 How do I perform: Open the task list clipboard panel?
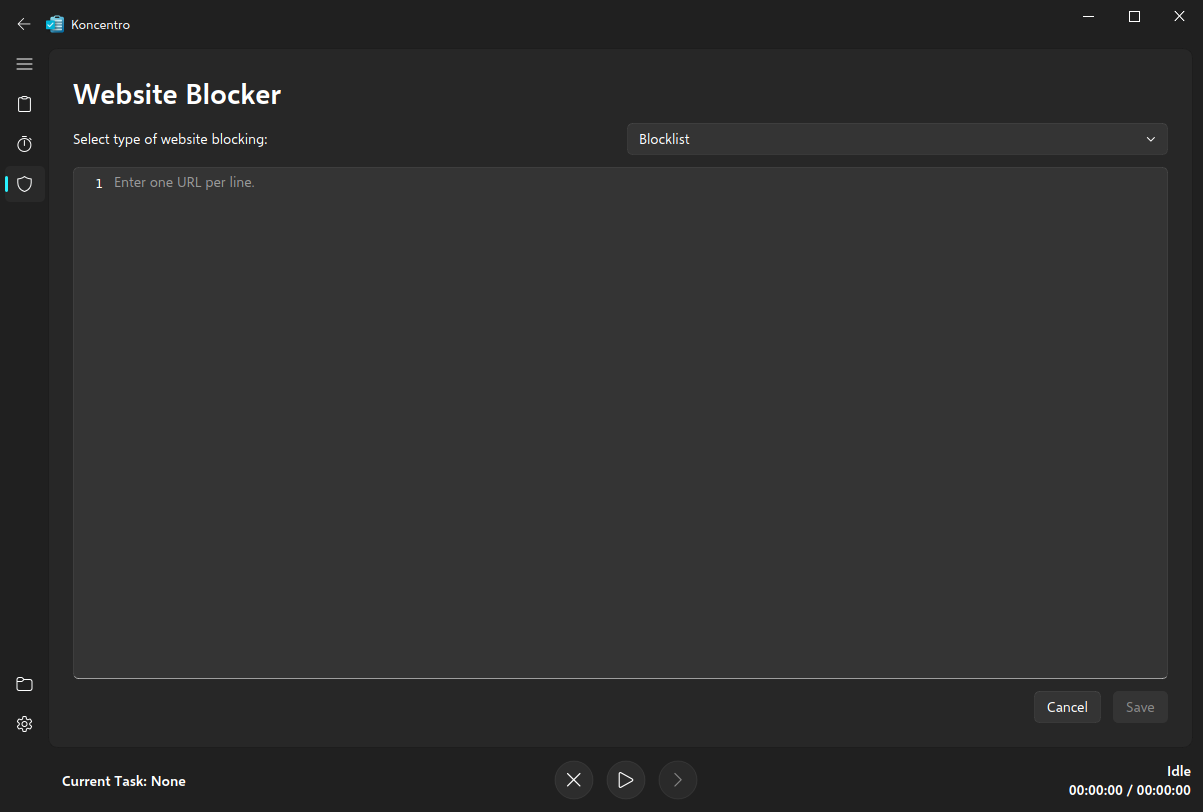pos(24,103)
